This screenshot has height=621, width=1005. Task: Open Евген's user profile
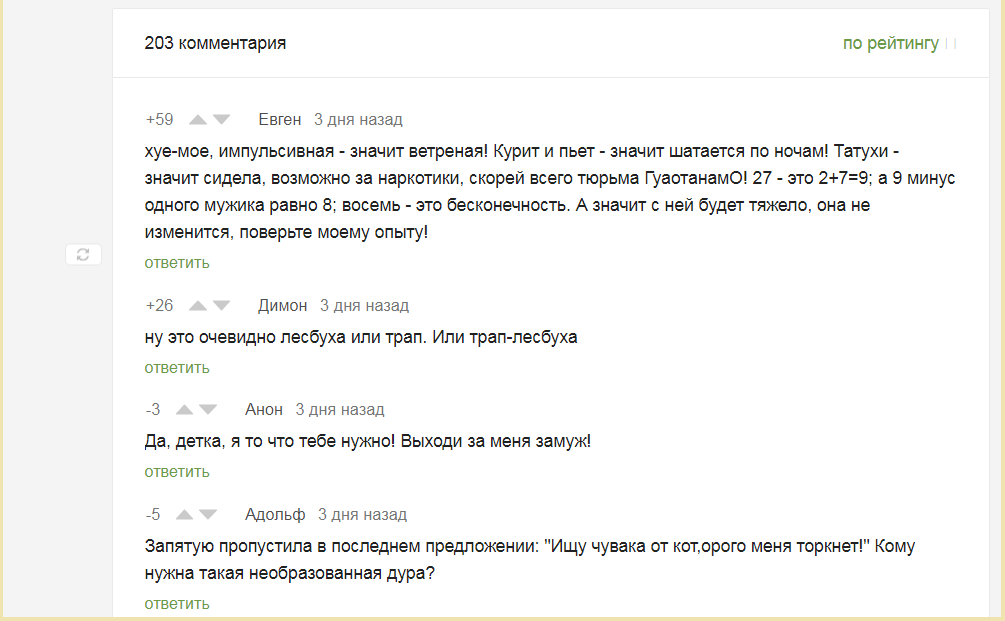click(x=279, y=120)
